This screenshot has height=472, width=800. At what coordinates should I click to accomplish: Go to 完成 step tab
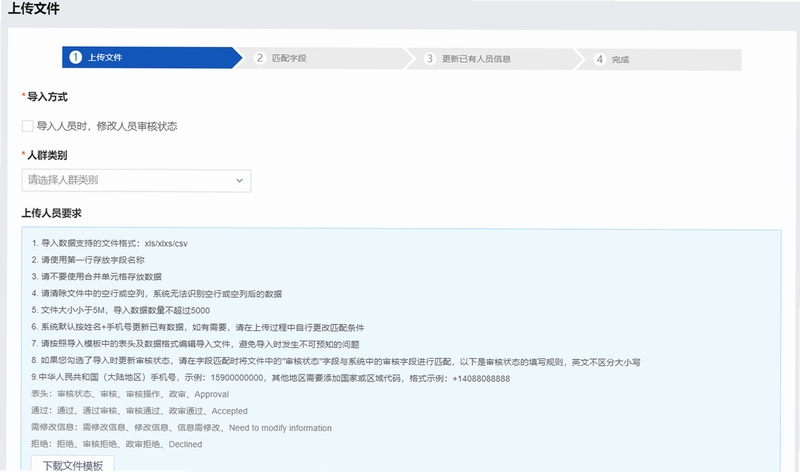[x=659, y=60]
